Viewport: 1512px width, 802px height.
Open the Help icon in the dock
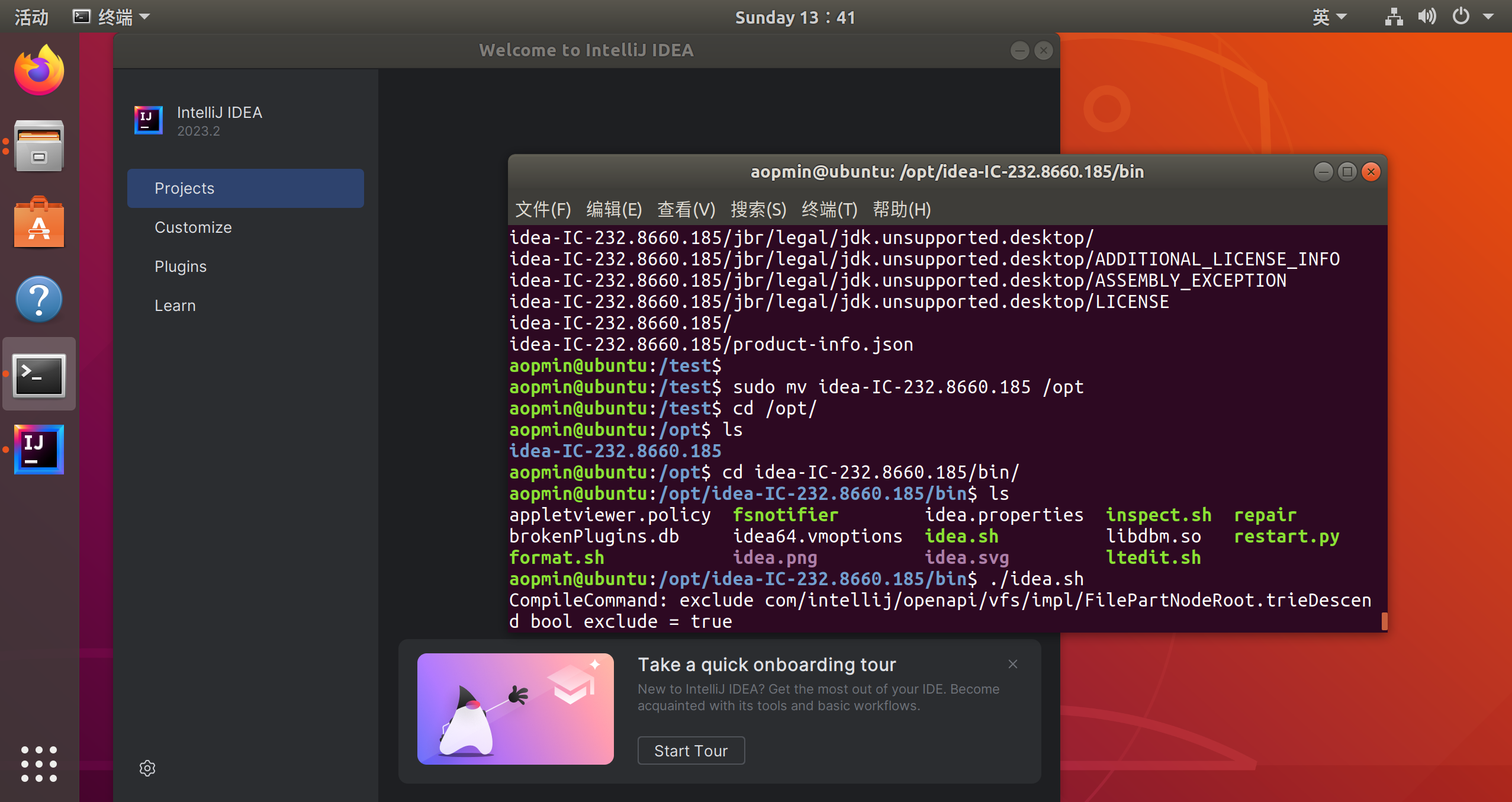39,299
